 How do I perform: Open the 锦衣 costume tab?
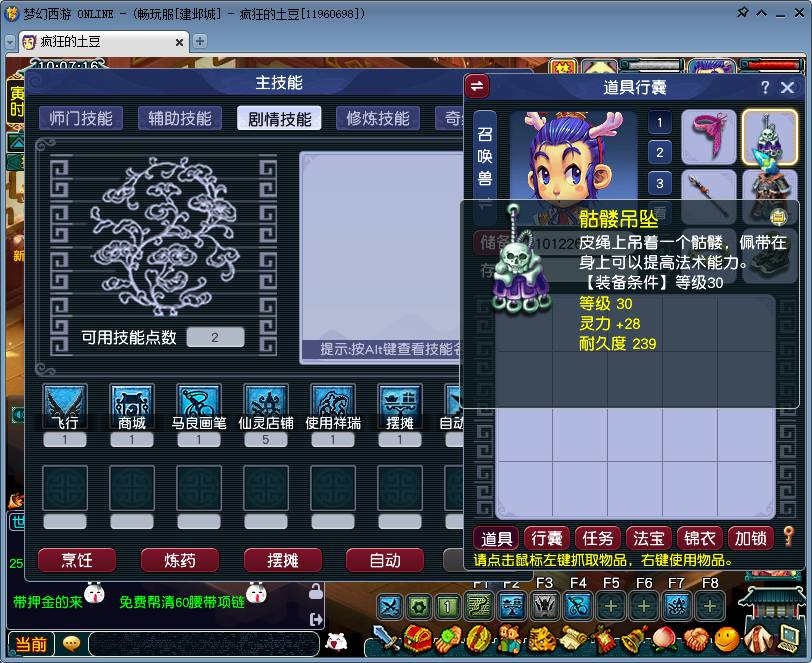coord(700,538)
